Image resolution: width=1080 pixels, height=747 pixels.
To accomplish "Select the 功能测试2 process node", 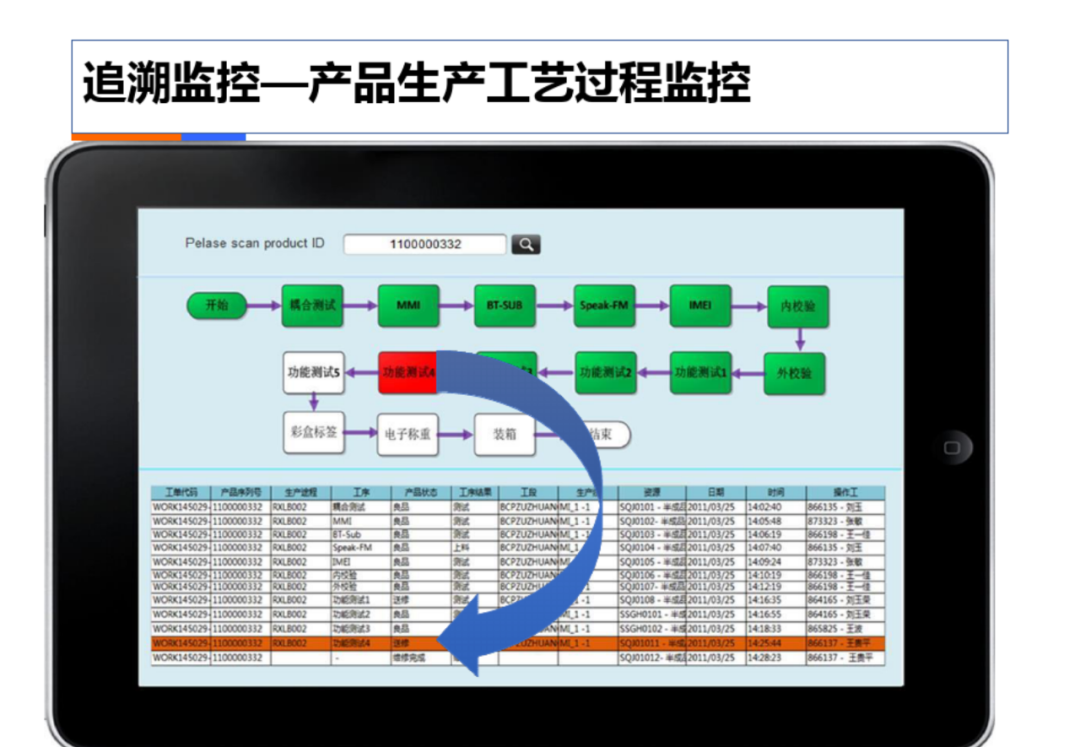I will tap(605, 372).
